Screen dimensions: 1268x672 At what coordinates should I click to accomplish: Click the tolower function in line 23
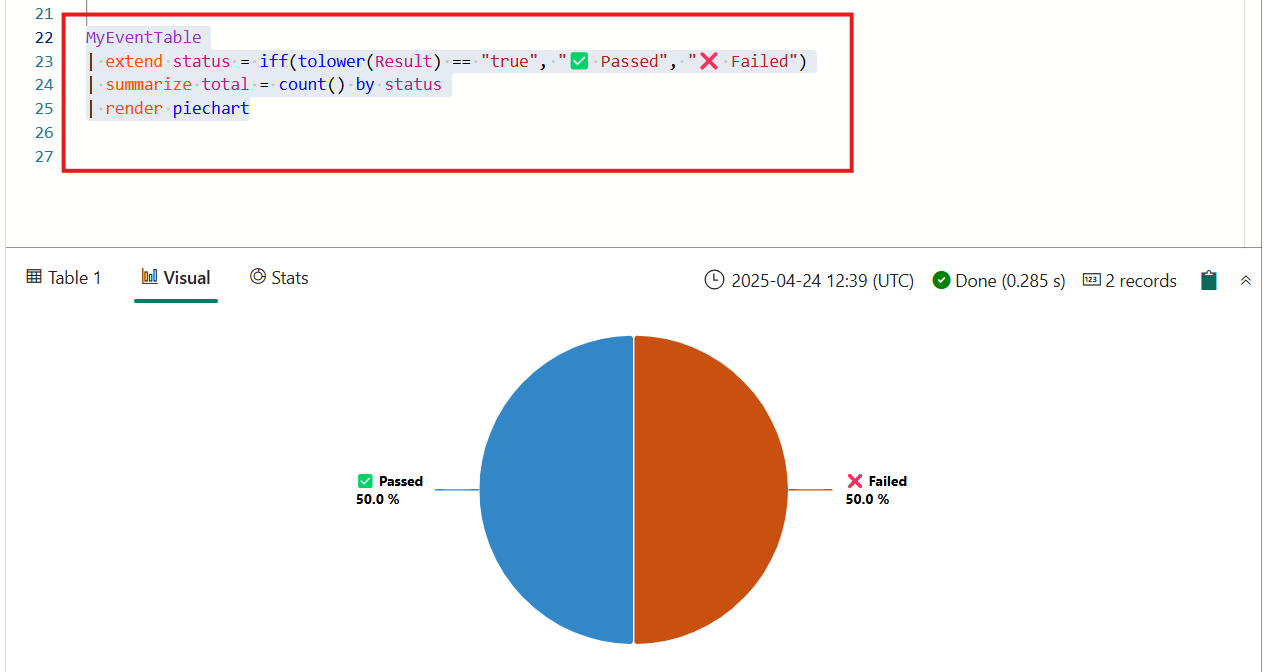pos(332,62)
